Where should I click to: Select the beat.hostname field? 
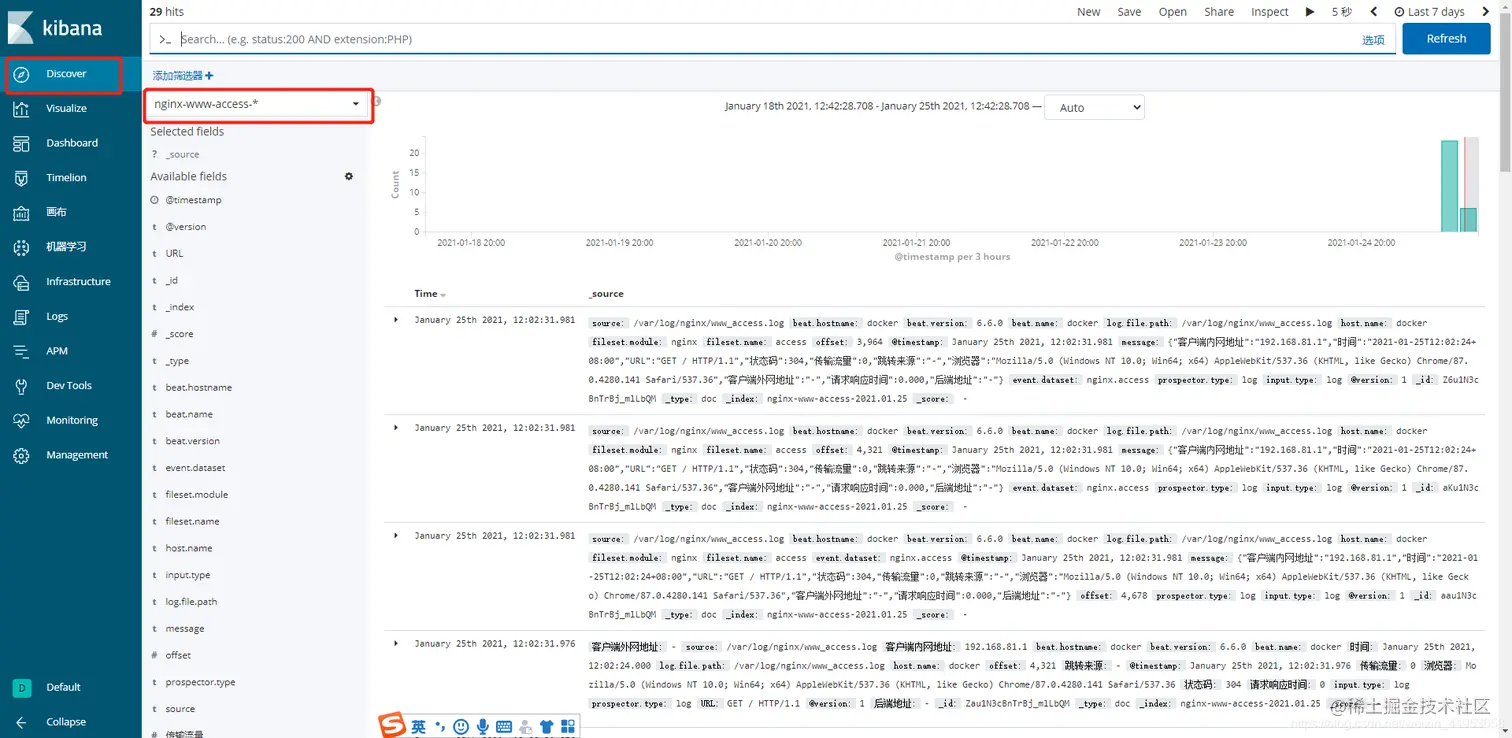coord(198,388)
